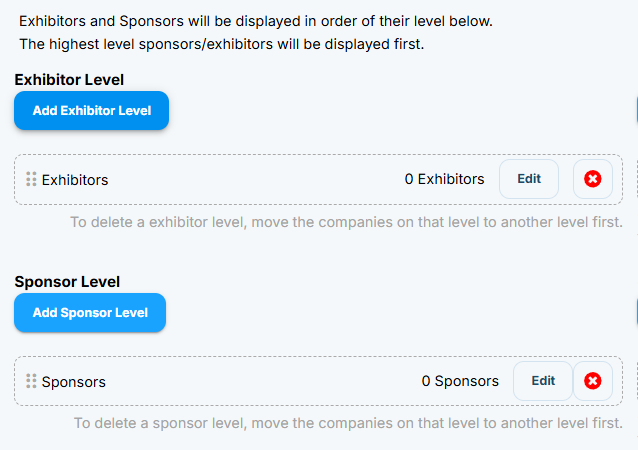This screenshot has height=450, width=638.
Task: Click empty space inside the Sponsors dashed row
Action: 260,381
